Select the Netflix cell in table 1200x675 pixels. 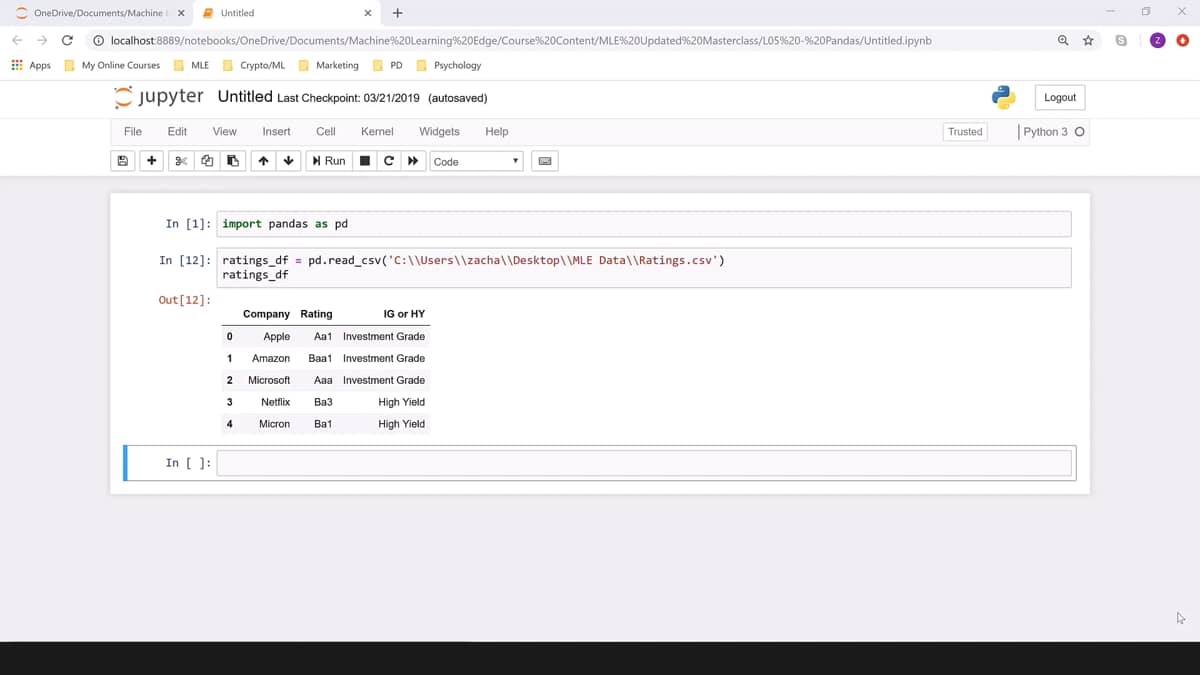point(275,402)
